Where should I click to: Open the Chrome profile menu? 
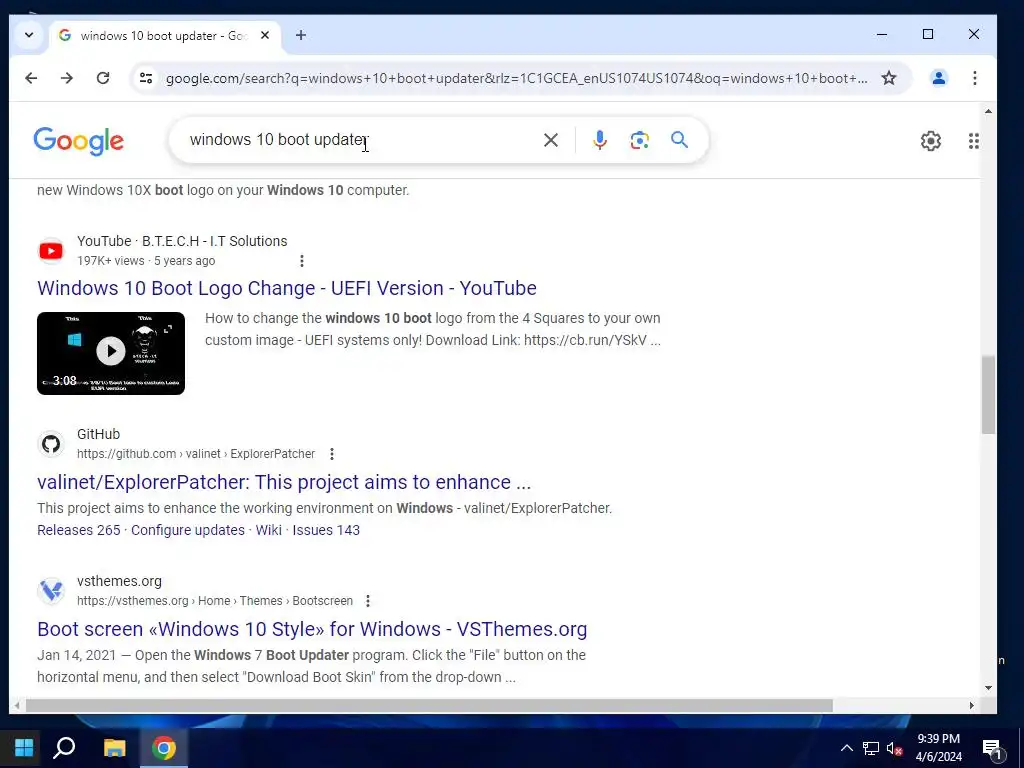938,78
